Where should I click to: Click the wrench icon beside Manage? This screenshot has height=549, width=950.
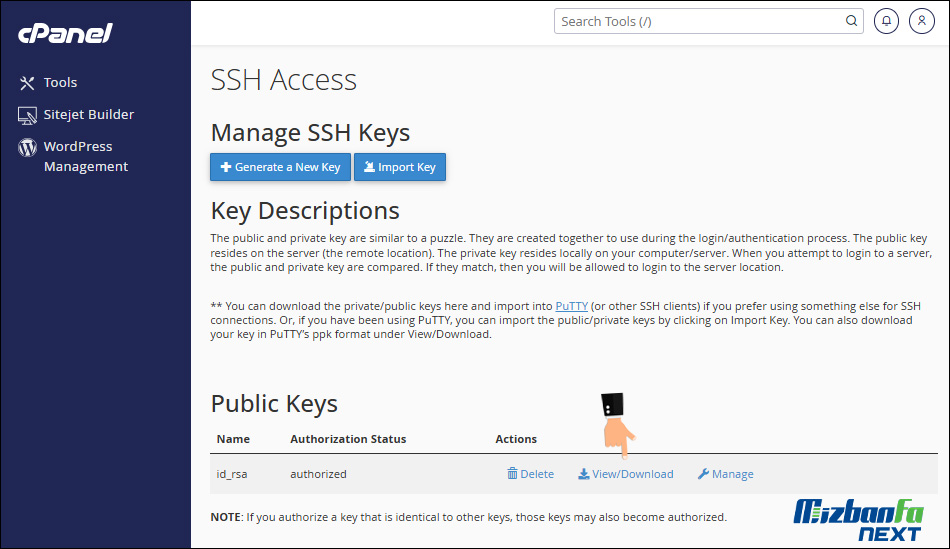pyautogui.click(x=703, y=474)
